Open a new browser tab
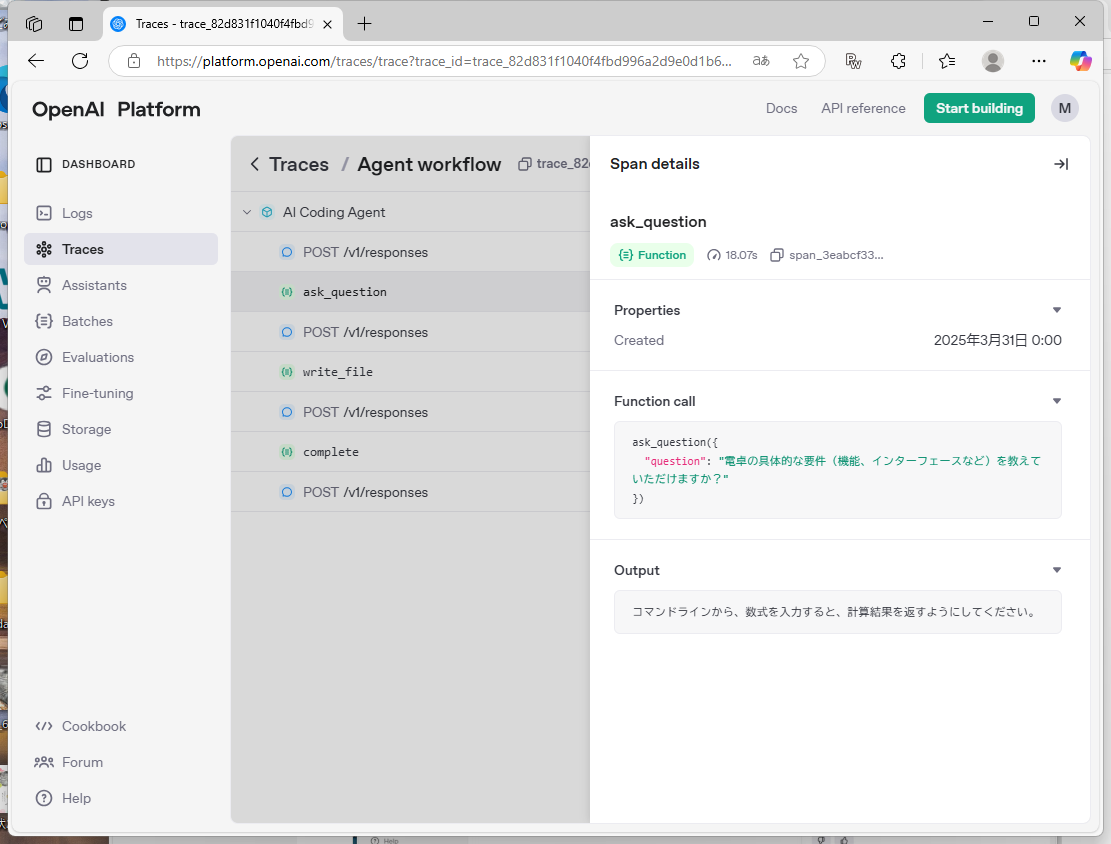 364,24
